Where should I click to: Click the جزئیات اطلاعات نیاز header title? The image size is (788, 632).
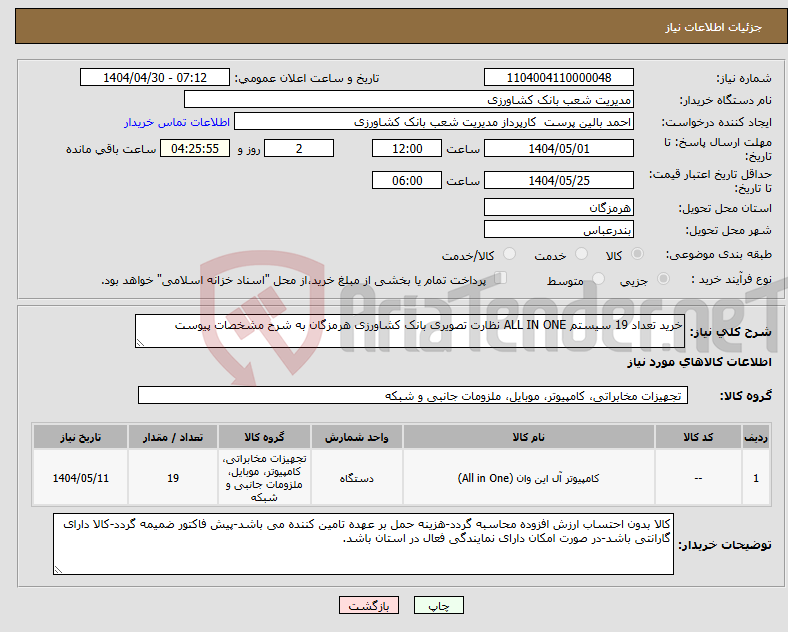pos(714,27)
